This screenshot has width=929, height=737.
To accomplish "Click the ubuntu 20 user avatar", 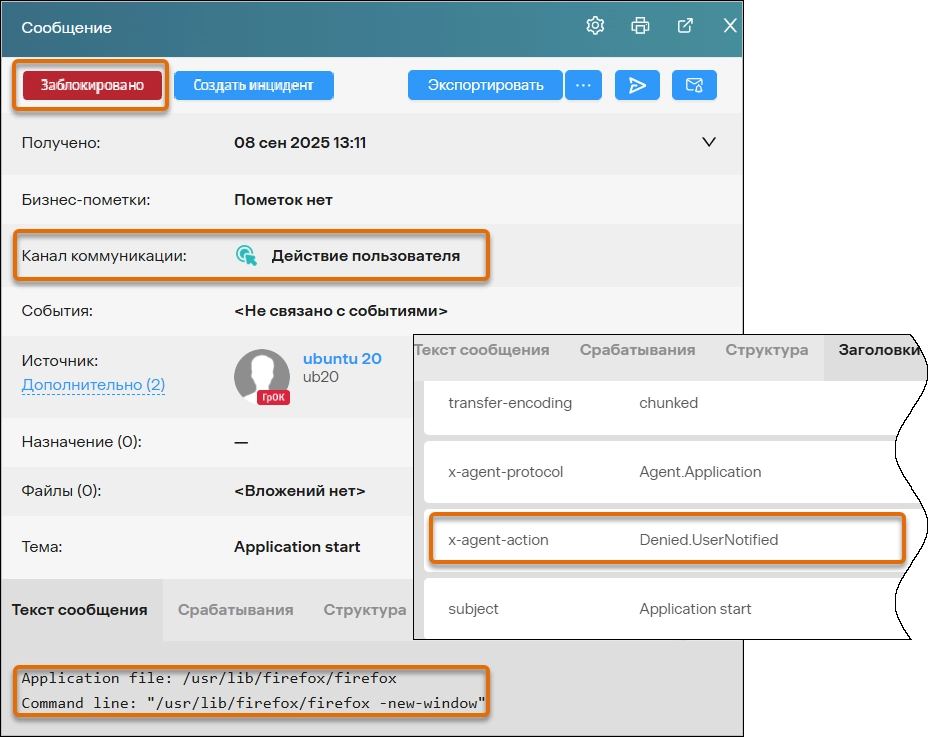I will click(261, 377).
